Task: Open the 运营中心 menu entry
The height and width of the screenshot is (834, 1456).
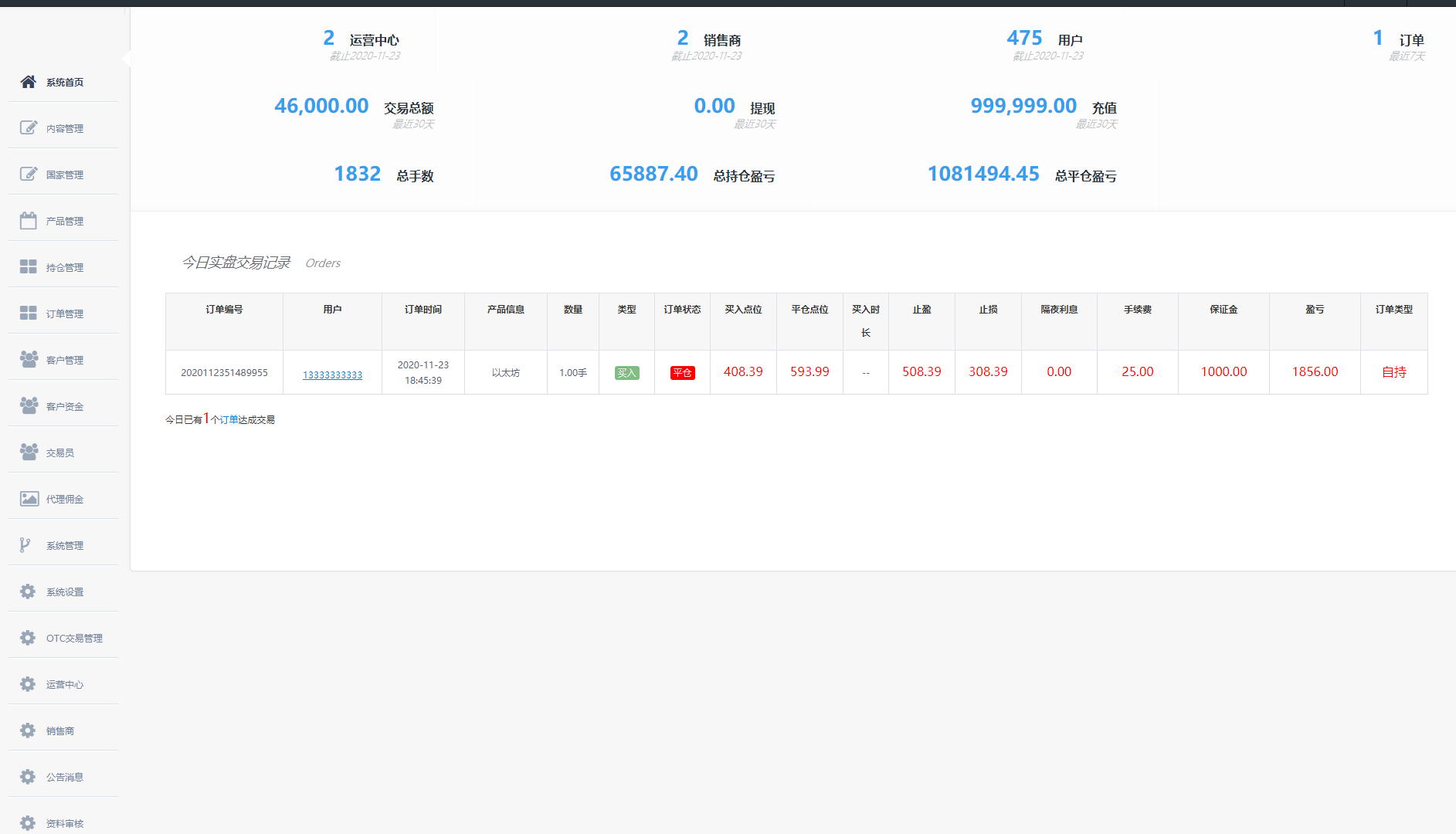Action: coord(65,684)
